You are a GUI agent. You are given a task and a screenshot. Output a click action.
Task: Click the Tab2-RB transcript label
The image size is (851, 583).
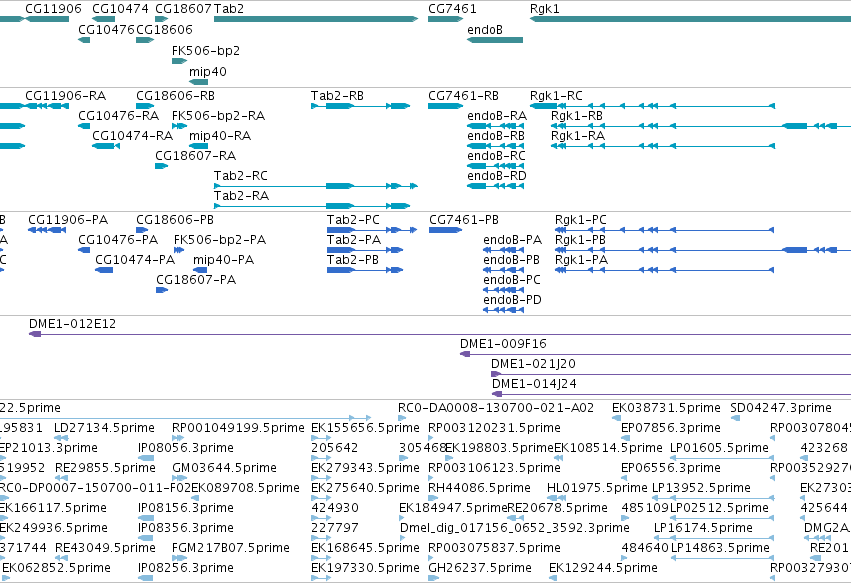point(337,96)
